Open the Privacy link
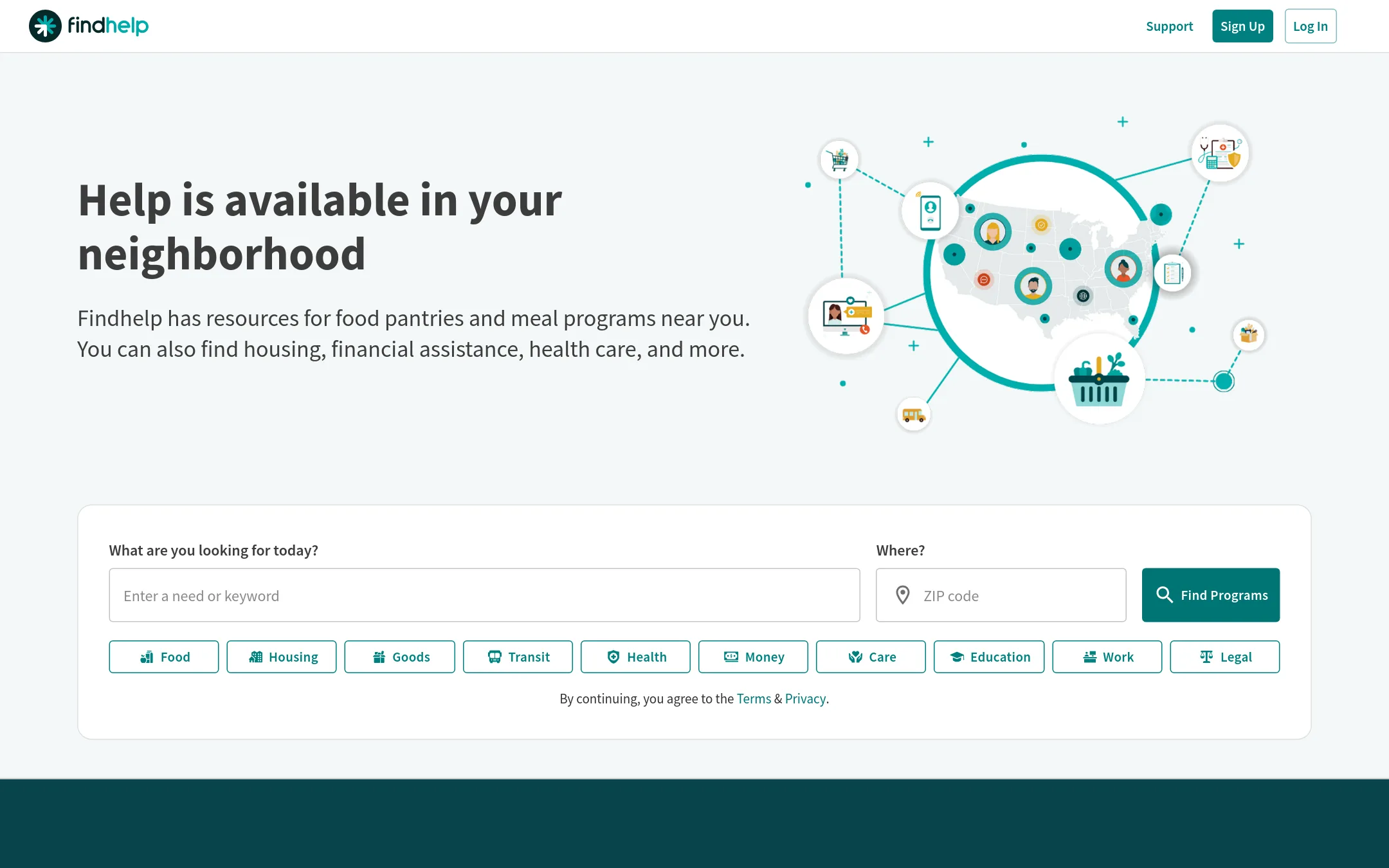This screenshot has width=1389, height=868. click(805, 699)
